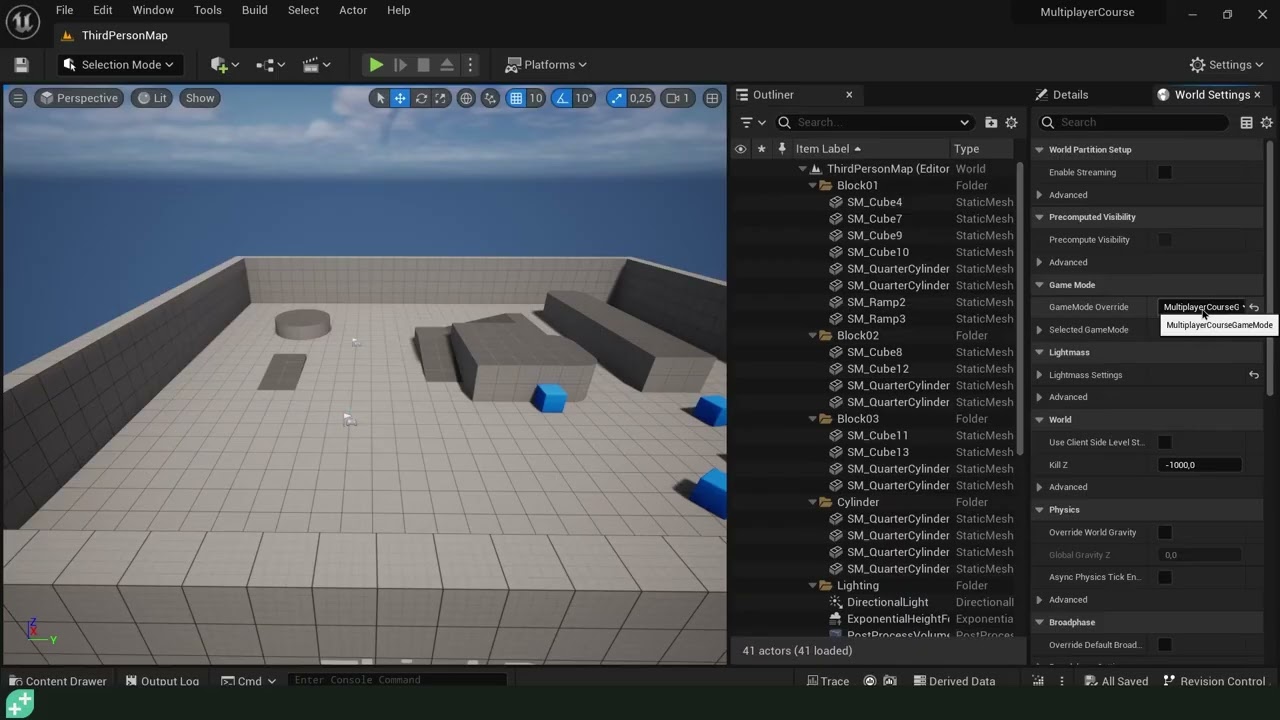Collapse the World Partition Setup category
The height and width of the screenshot is (720, 1280).
tap(1040, 150)
